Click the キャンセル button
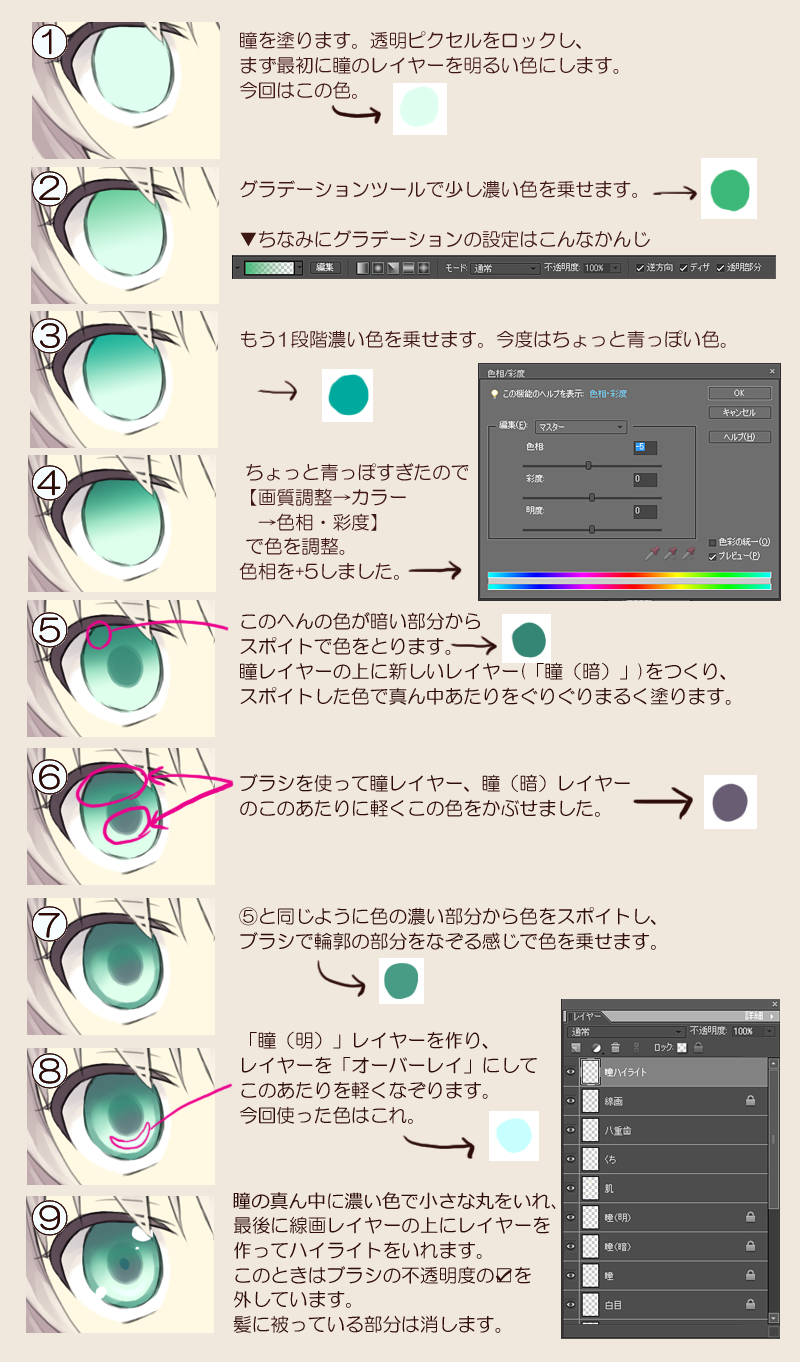The width and height of the screenshot is (800, 1362). click(738, 412)
